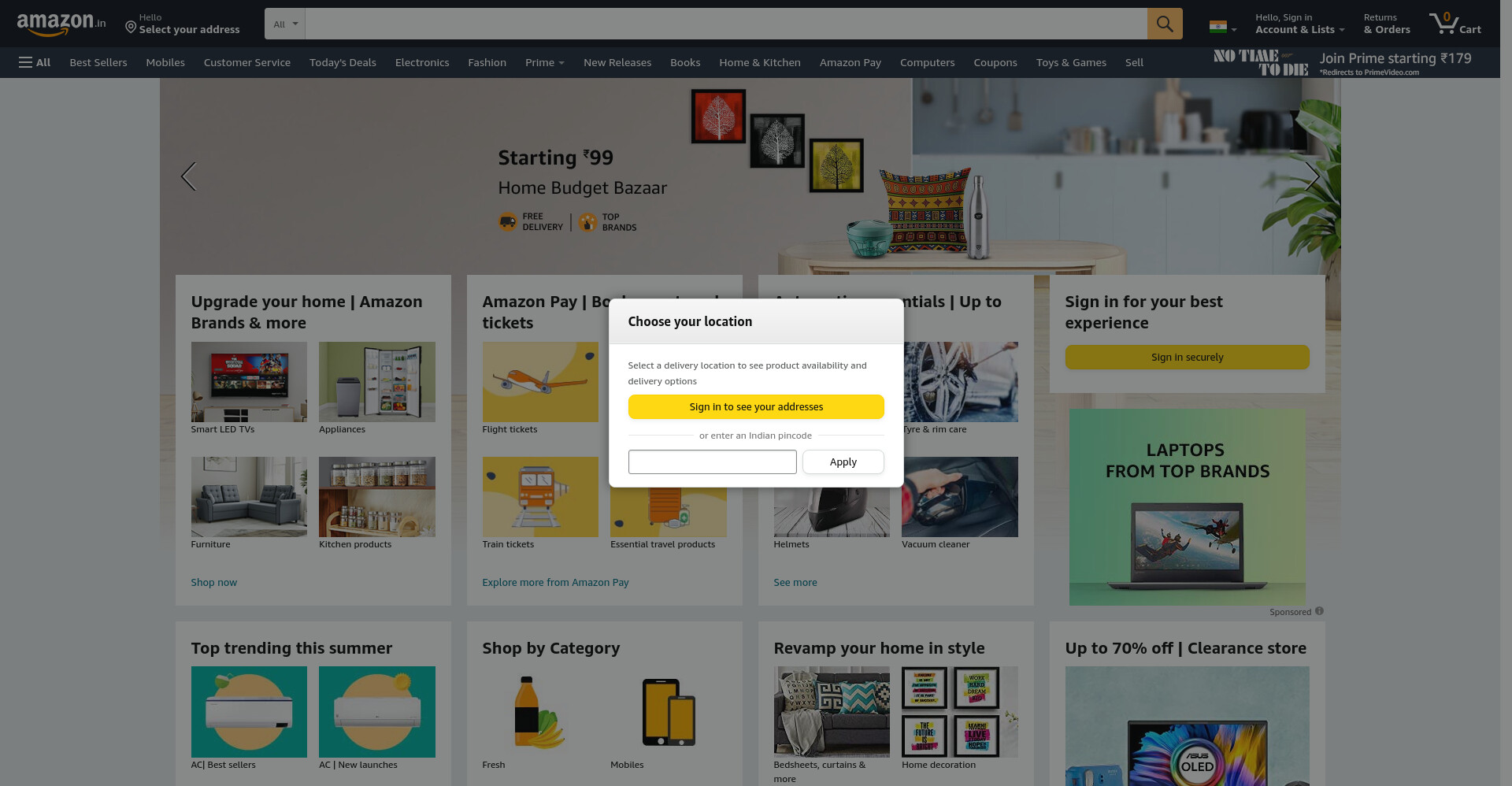Image resolution: width=1512 pixels, height=786 pixels.
Task: Open Best Sellers in nav bar
Action: [98, 62]
